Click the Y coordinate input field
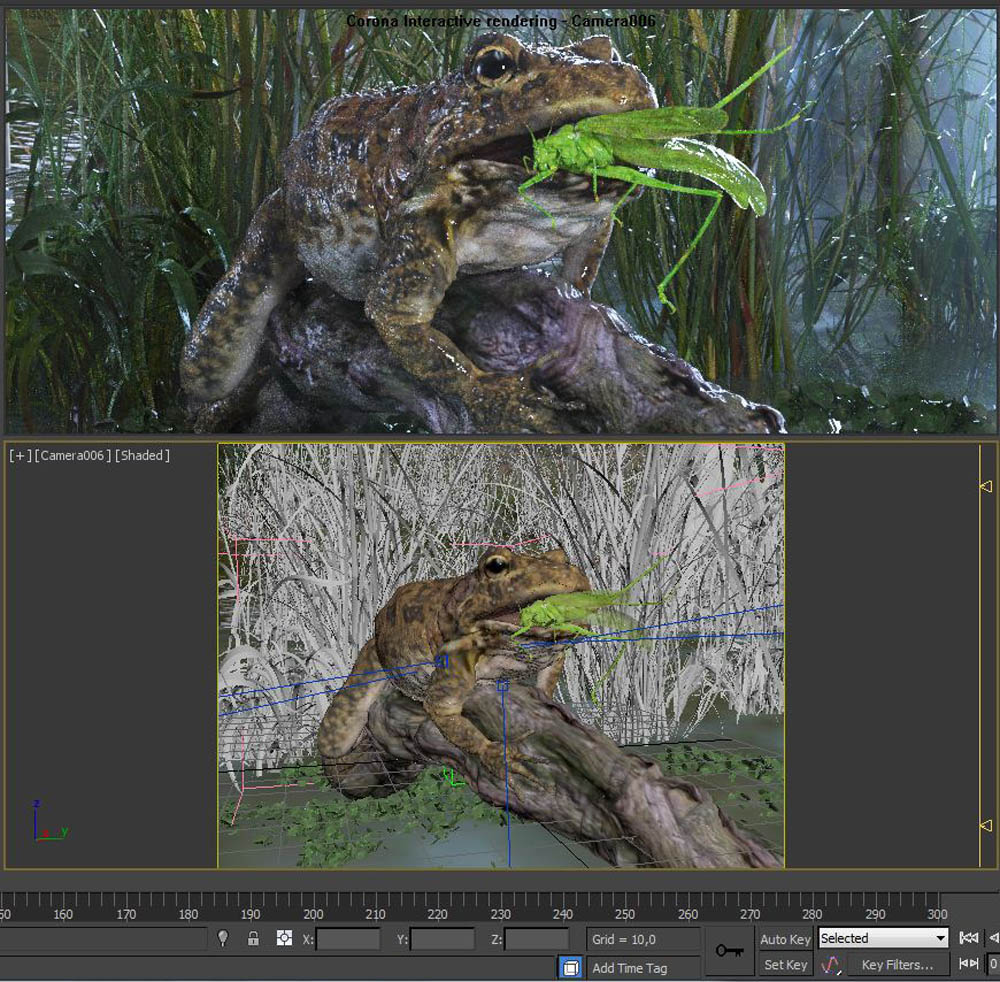 (443, 939)
